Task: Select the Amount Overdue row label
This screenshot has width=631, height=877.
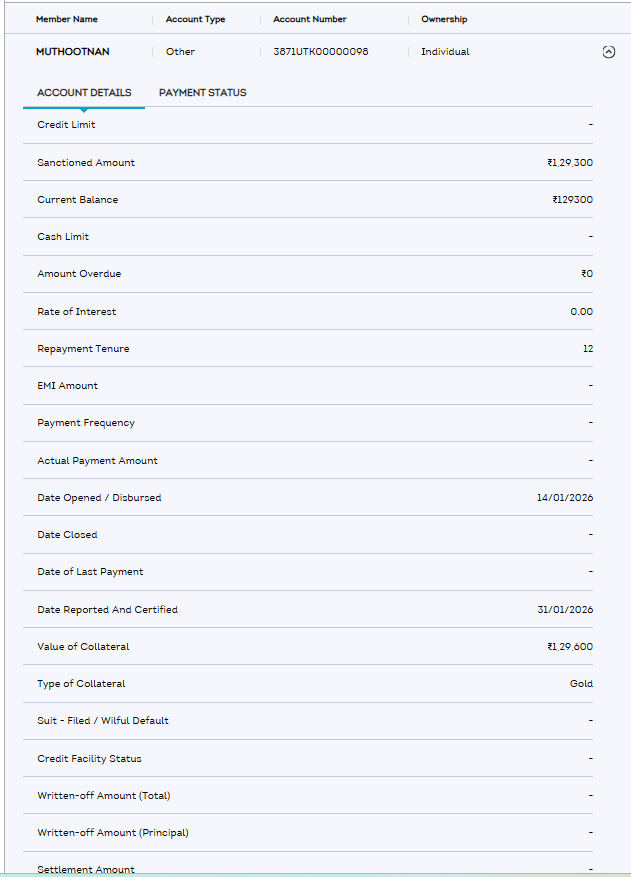Action: 79,274
